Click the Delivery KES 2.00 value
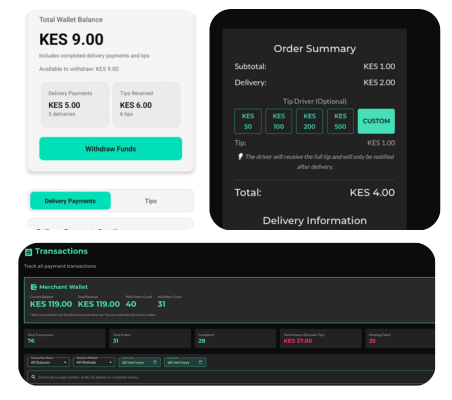This screenshot has width=452, height=400. click(379, 82)
